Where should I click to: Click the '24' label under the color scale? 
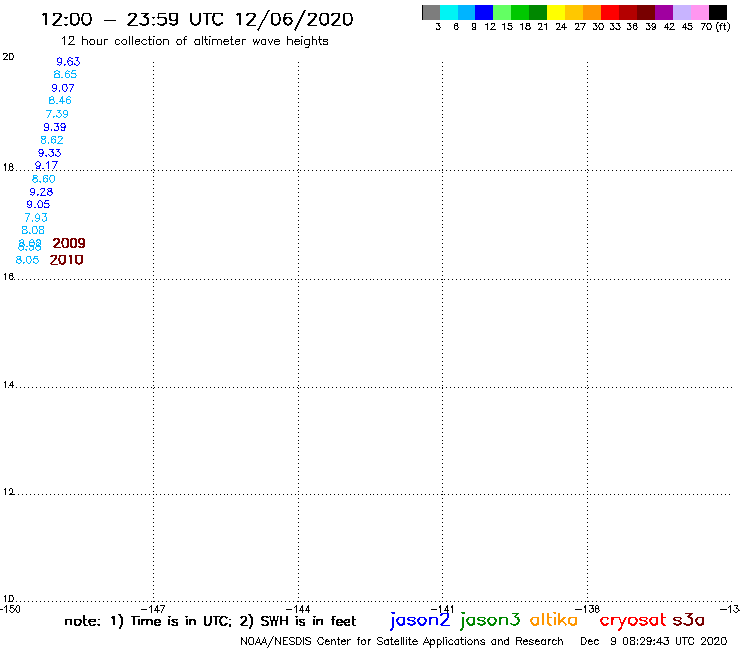[x=561, y=27]
